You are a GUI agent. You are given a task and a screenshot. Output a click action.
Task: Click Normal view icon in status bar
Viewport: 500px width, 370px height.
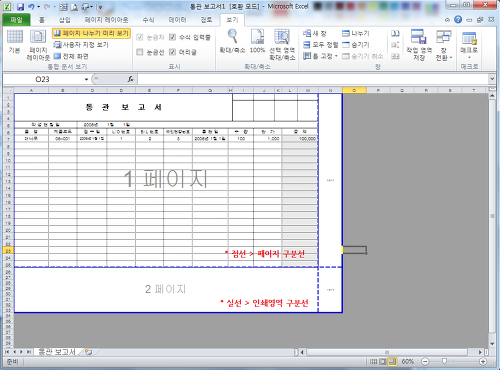pyautogui.click(x=374, y=361)
